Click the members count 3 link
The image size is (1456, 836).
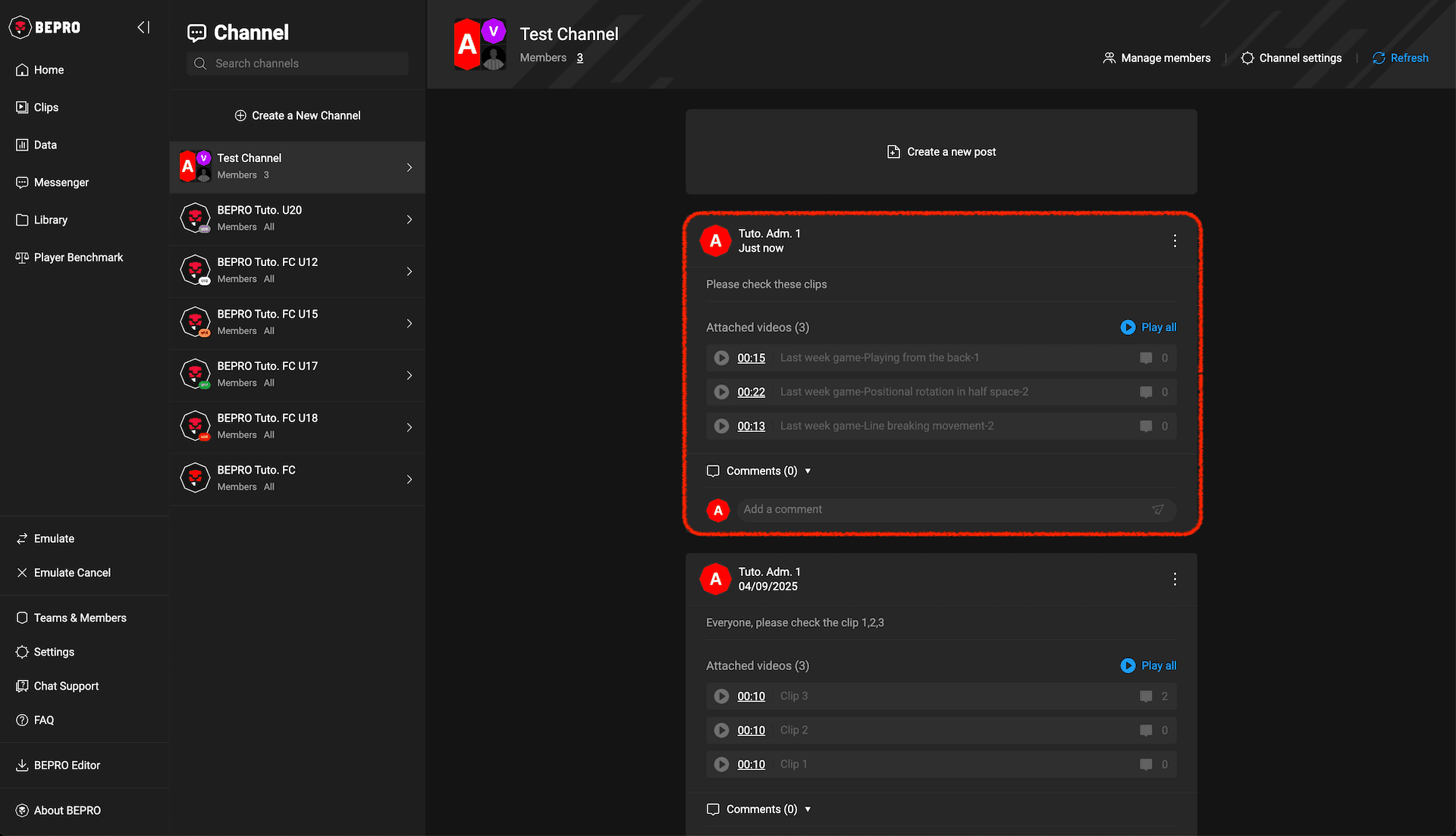click(x=579, y=58)
